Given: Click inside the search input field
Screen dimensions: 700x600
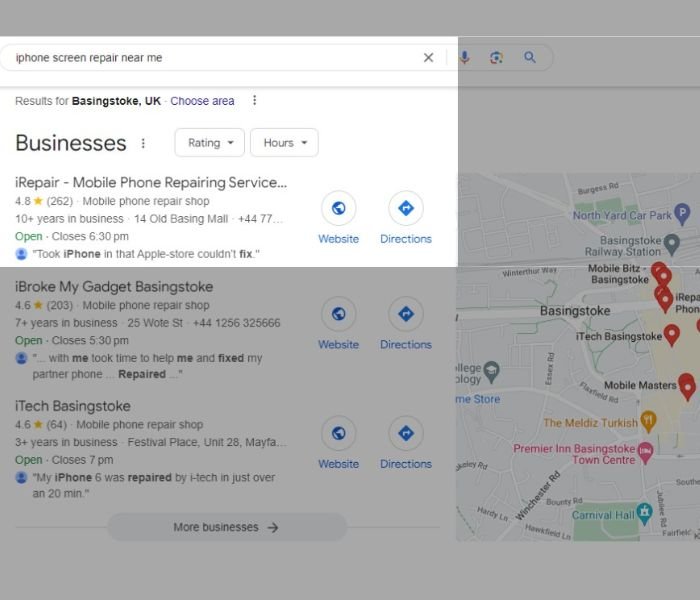Looking at the screenshot, I should pyautogui.click(x=200, y=58).
